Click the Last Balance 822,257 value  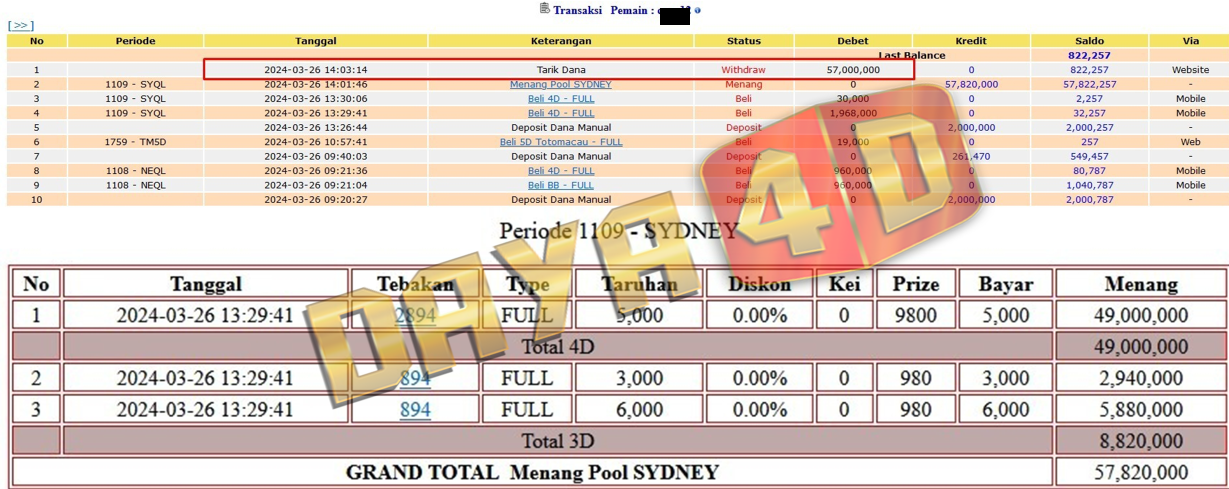[1089, 56]
